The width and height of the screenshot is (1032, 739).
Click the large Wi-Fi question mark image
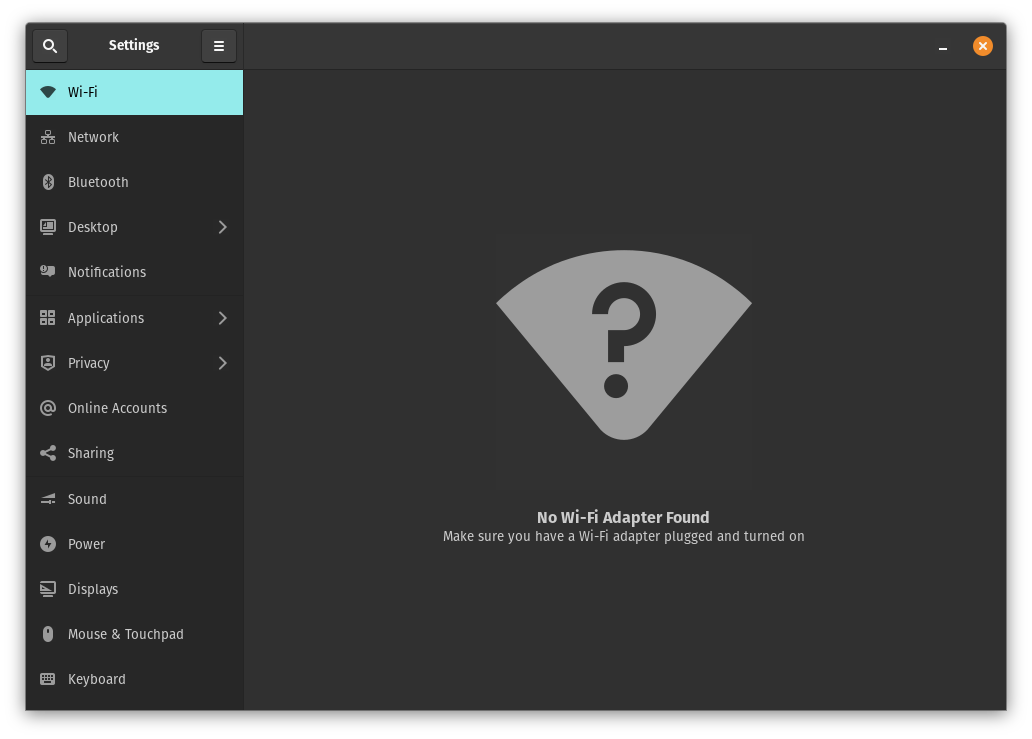click(623, 343)
